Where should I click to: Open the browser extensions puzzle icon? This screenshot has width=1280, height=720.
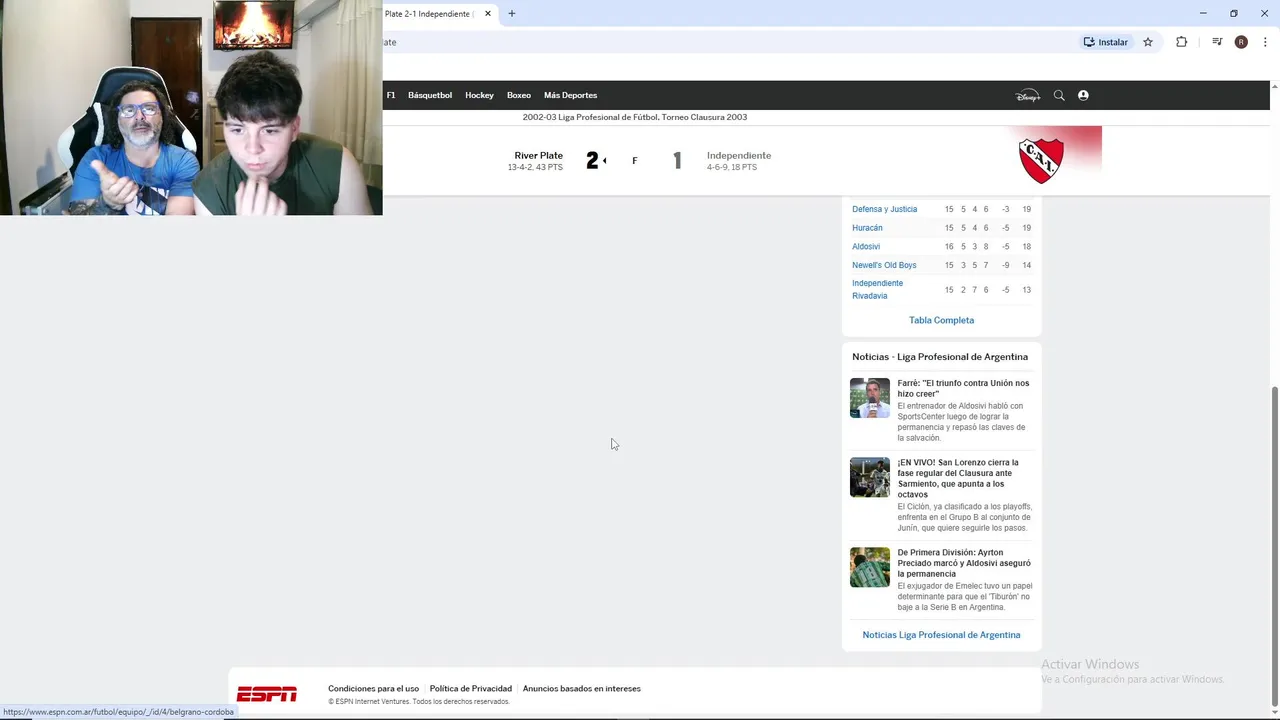[1181, 42]
